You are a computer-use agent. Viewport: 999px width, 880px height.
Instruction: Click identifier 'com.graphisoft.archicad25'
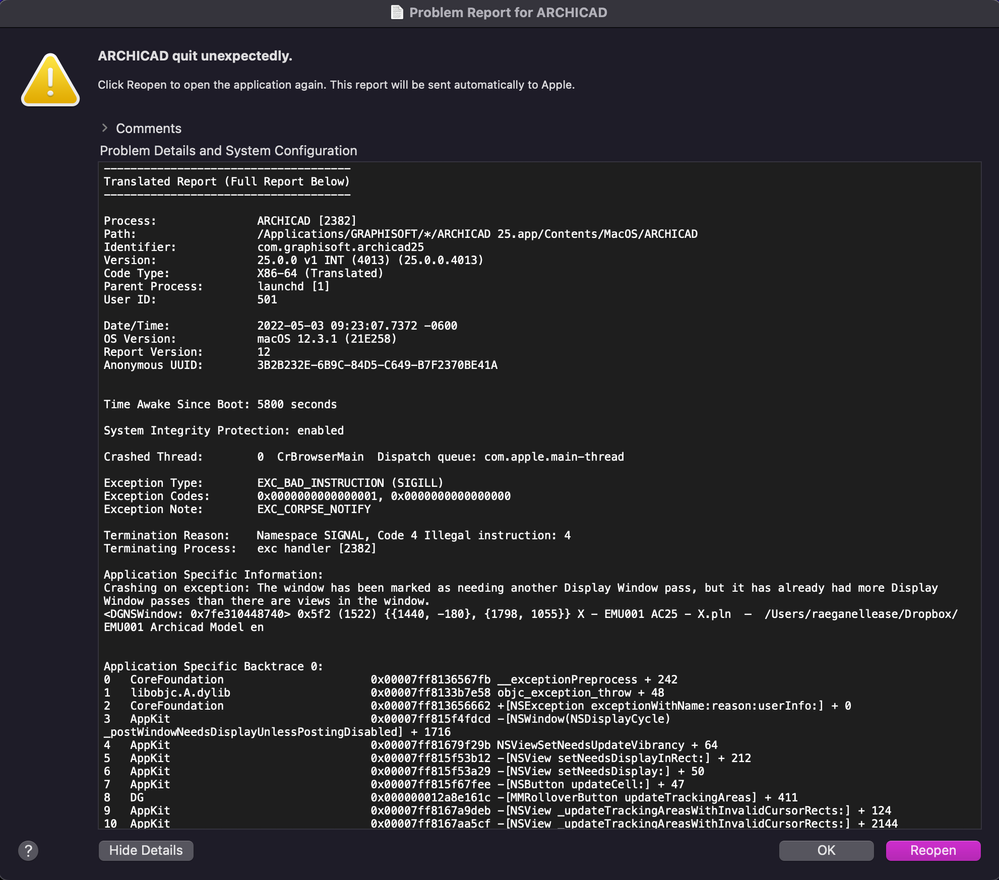[x=340, y=247]
